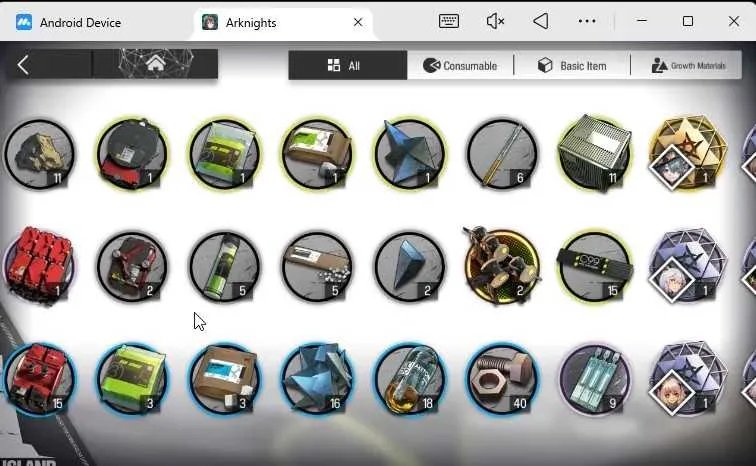Select the blue crystal shard item count 2
Image resolution: width=756 pixels, height=466 pixels.
410,267
